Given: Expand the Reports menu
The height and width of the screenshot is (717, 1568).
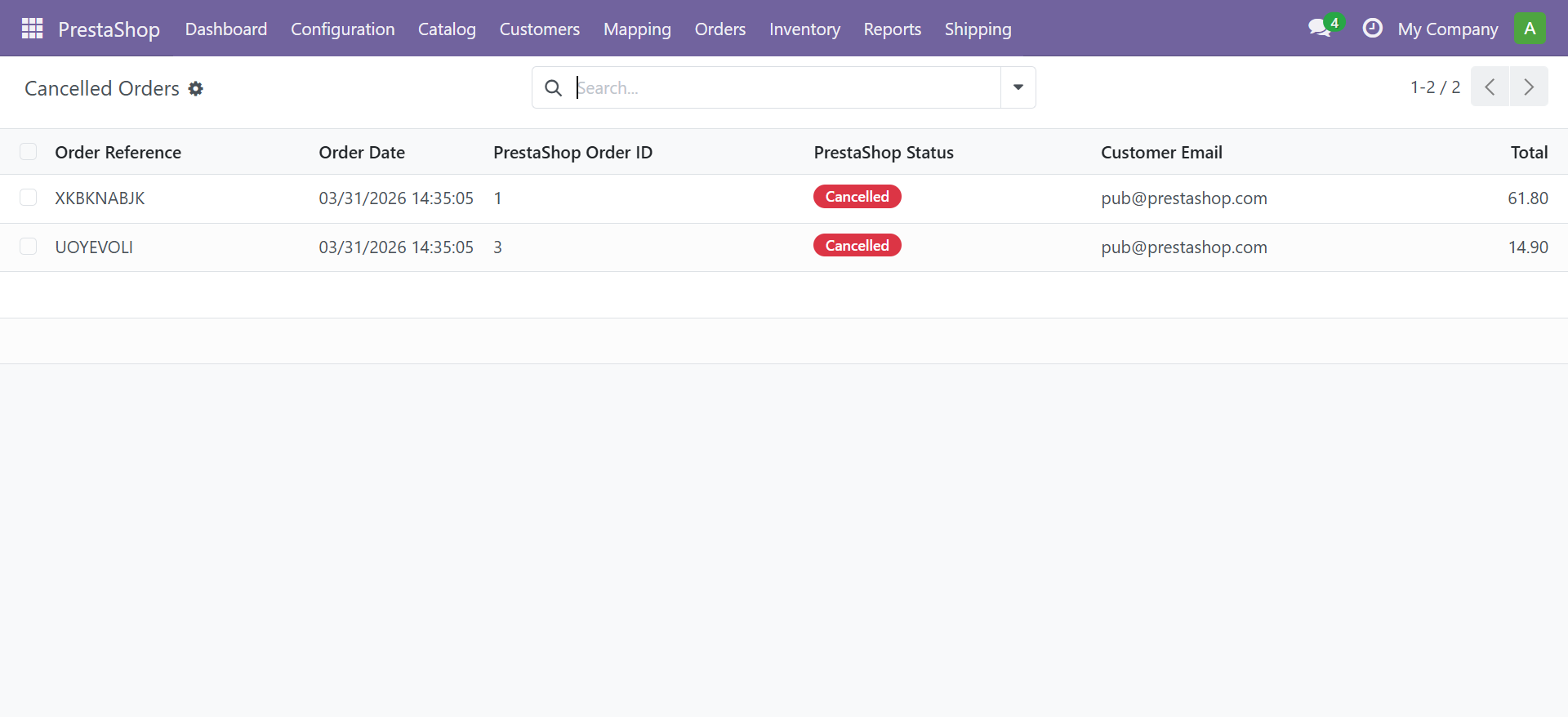Looking at the screenshot, I should pos(892,29).
